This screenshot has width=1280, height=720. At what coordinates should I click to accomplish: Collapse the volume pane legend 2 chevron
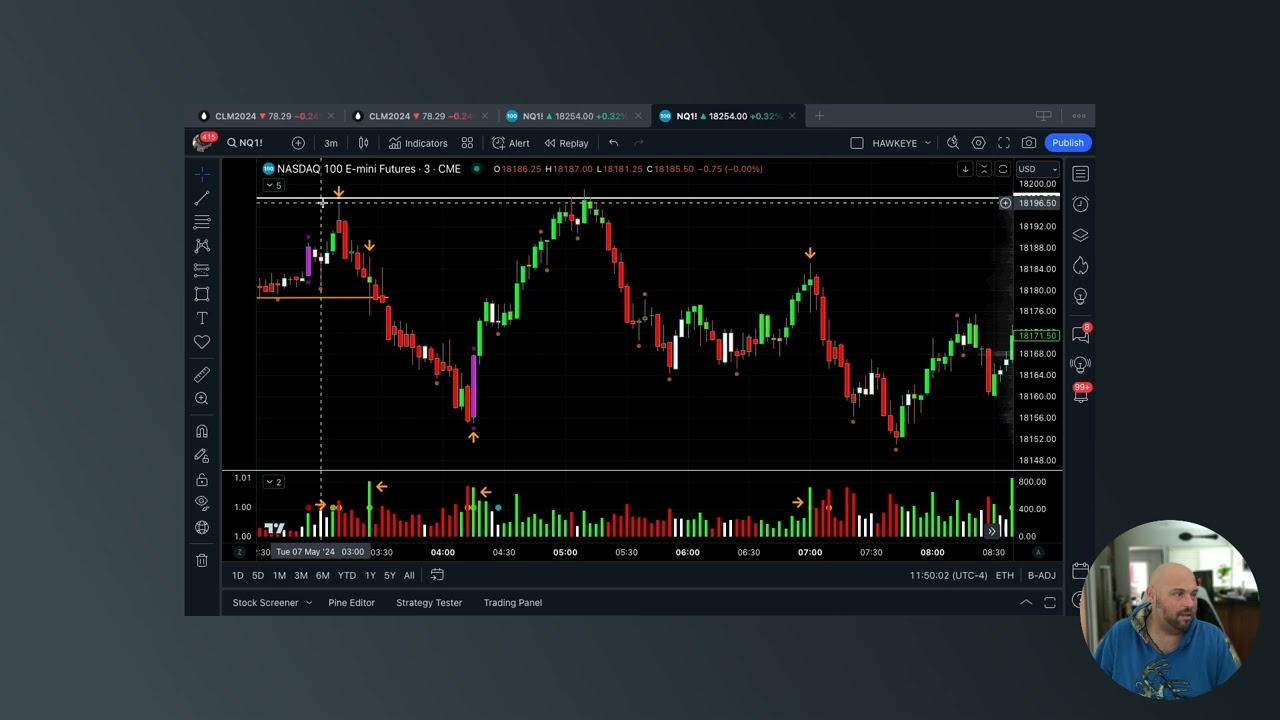point(274,482)
